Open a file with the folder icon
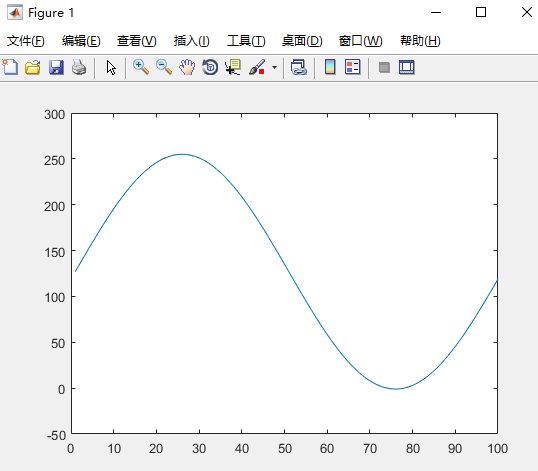Screen dimensions: 538x471 (33, 67)
